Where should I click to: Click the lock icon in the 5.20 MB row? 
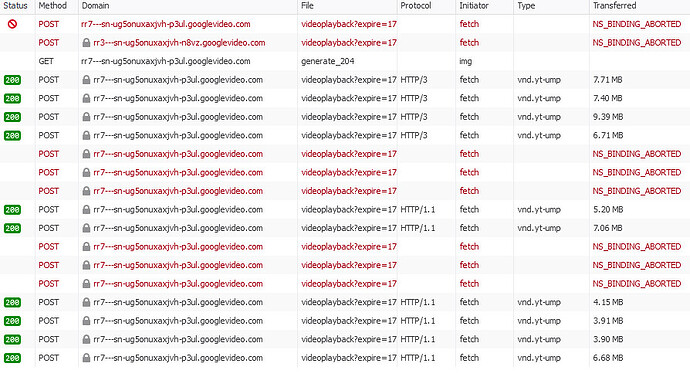point(86,210)
